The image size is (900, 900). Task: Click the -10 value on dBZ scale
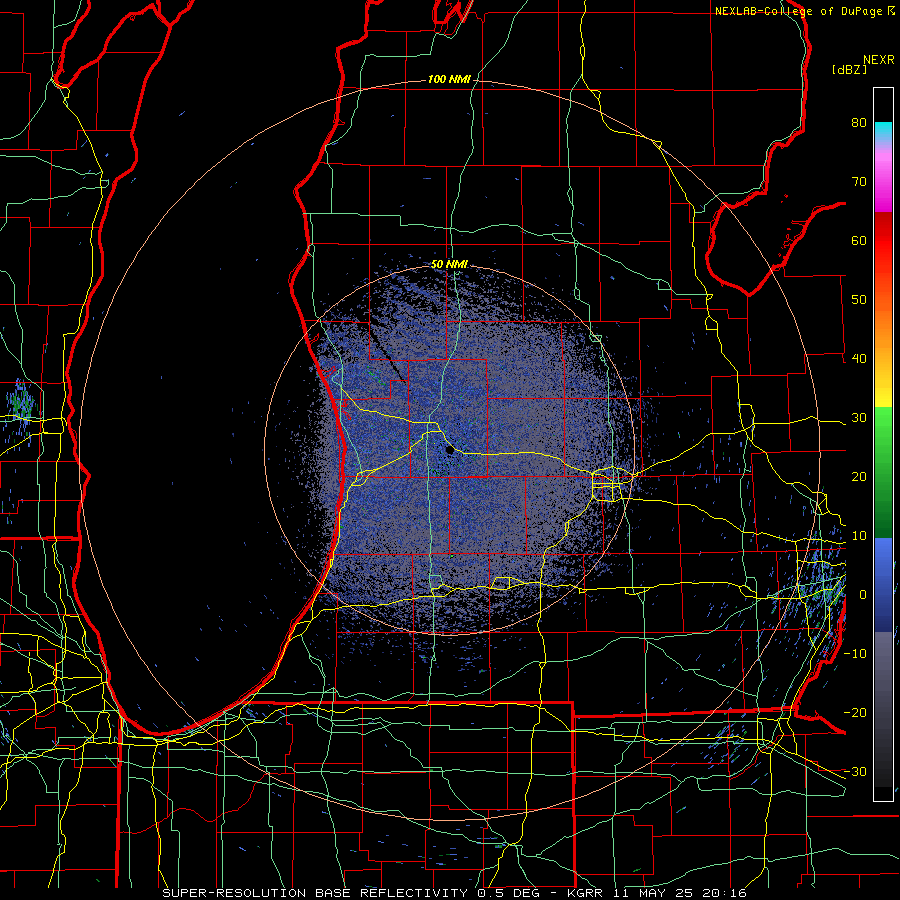855,653
